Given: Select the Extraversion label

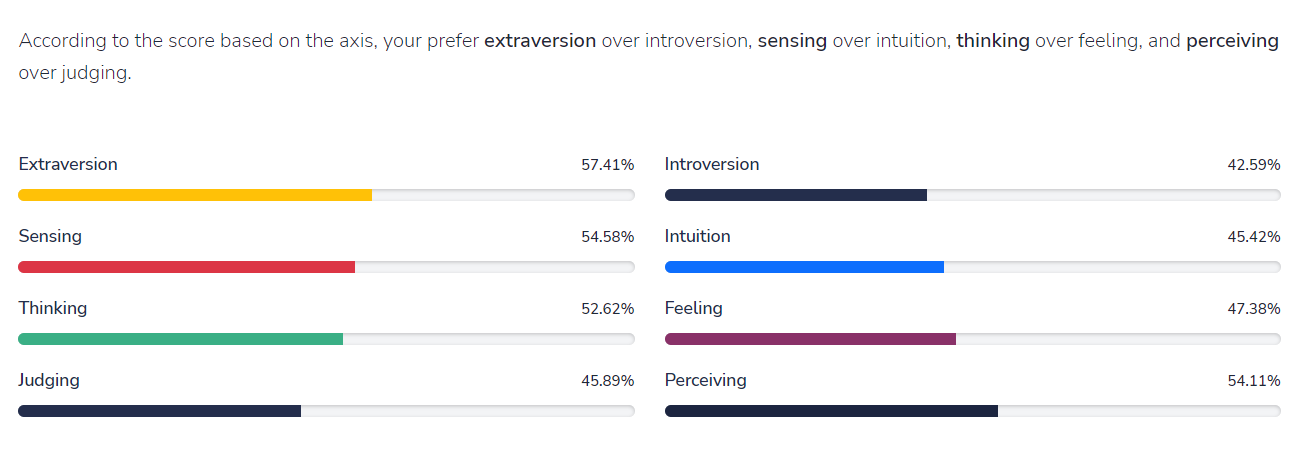Looking at the screenshot, I should [x=68, y=164].
